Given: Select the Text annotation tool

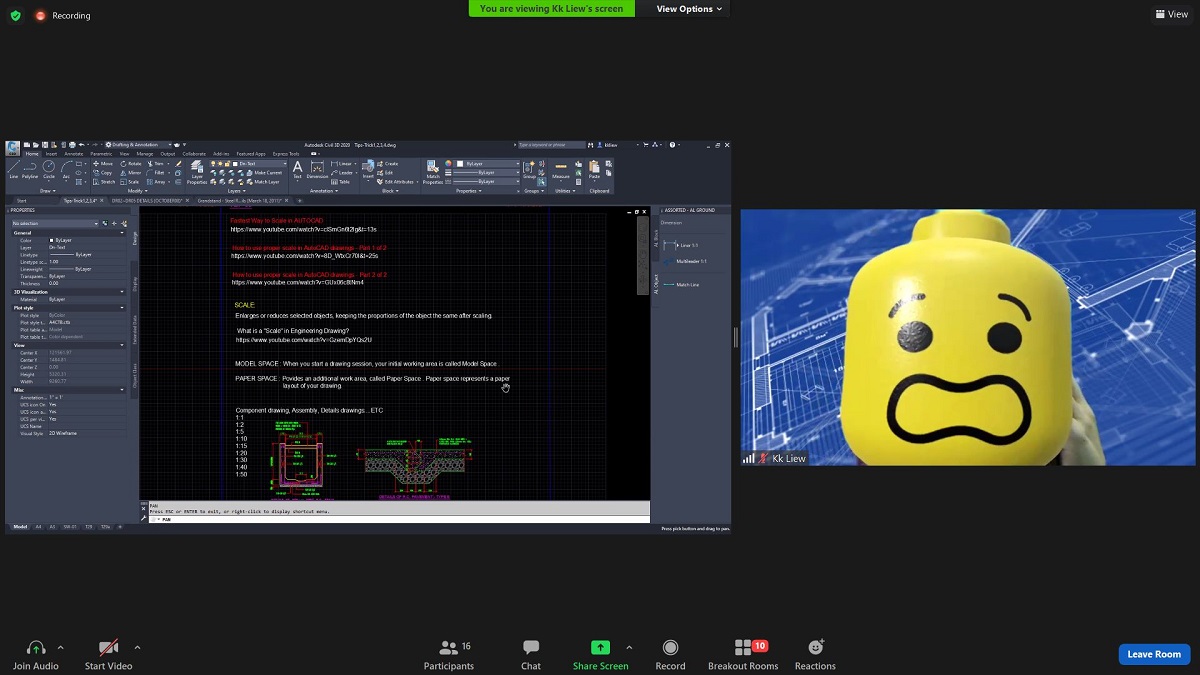Looking at the screenshot, I should tap(297, 169).
